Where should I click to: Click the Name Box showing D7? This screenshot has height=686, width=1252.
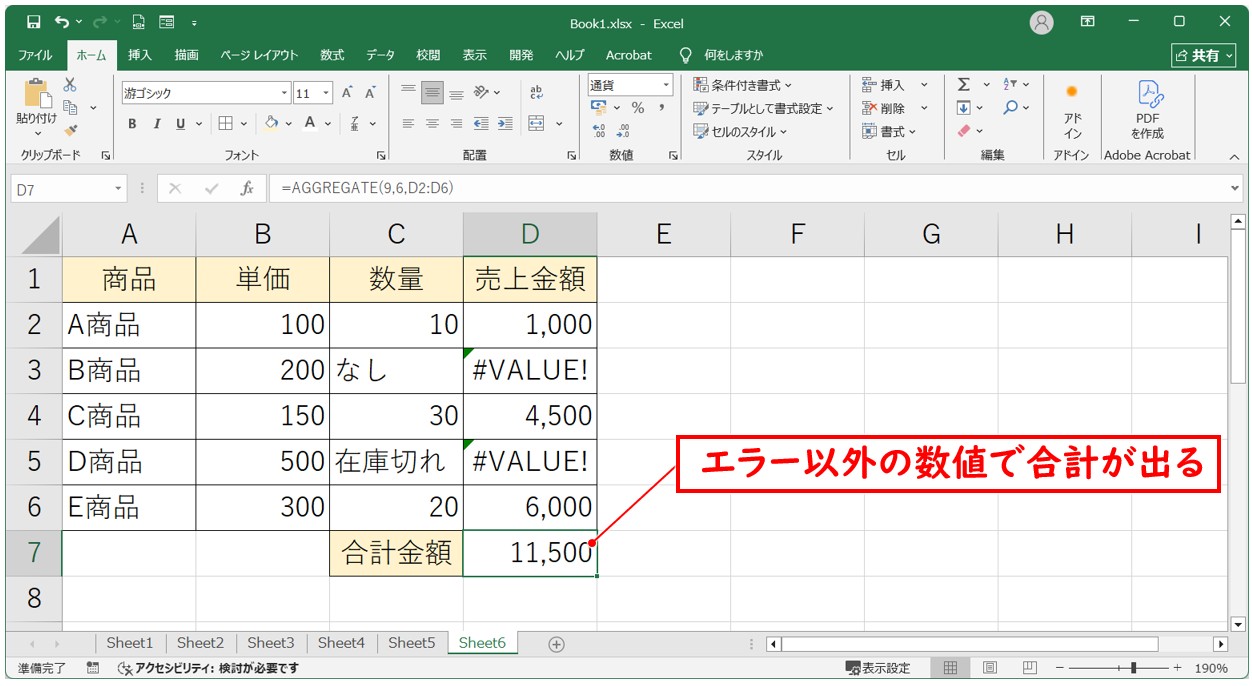[x=60, y=188]
